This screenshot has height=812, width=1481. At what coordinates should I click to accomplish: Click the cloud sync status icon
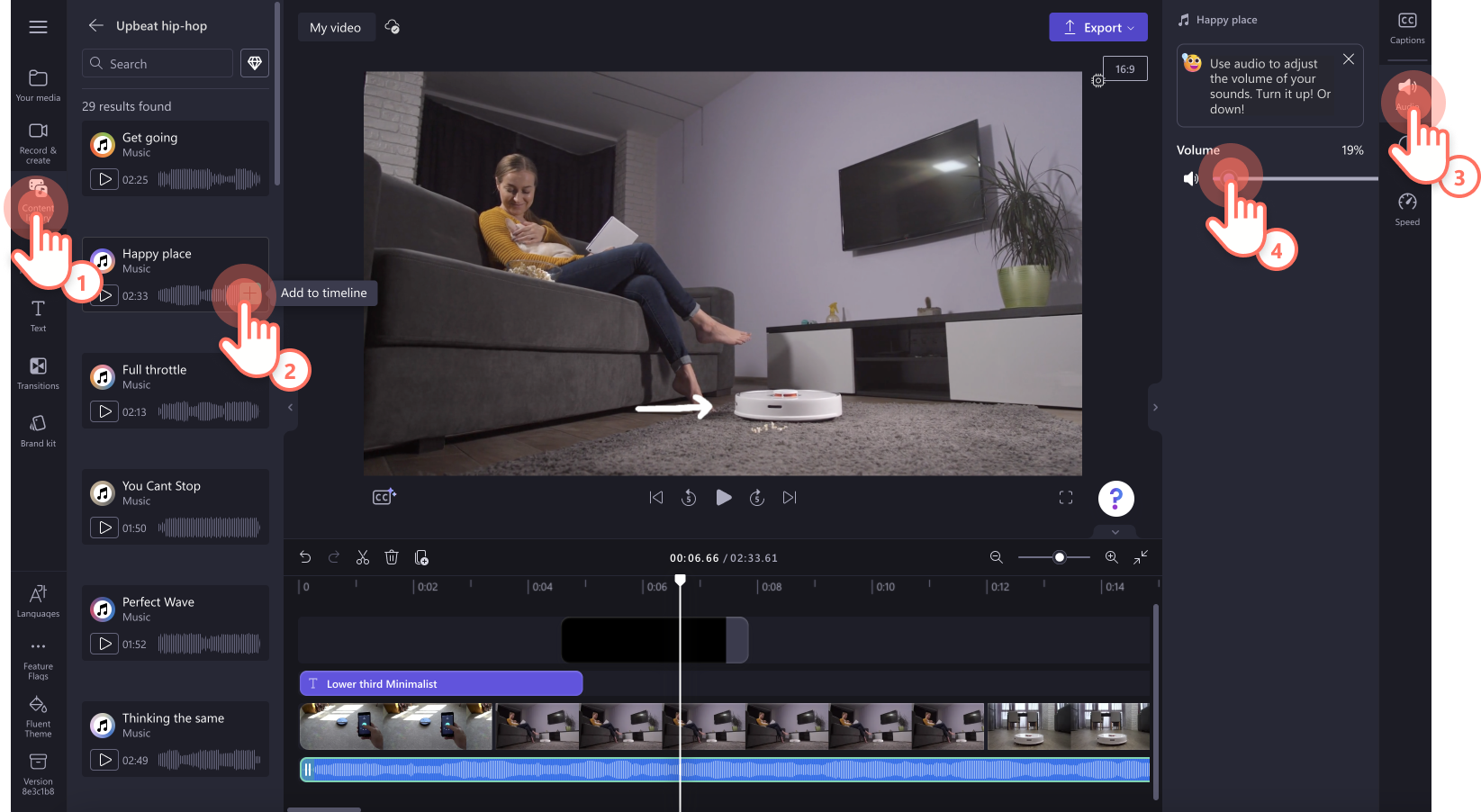click(392, 27)
